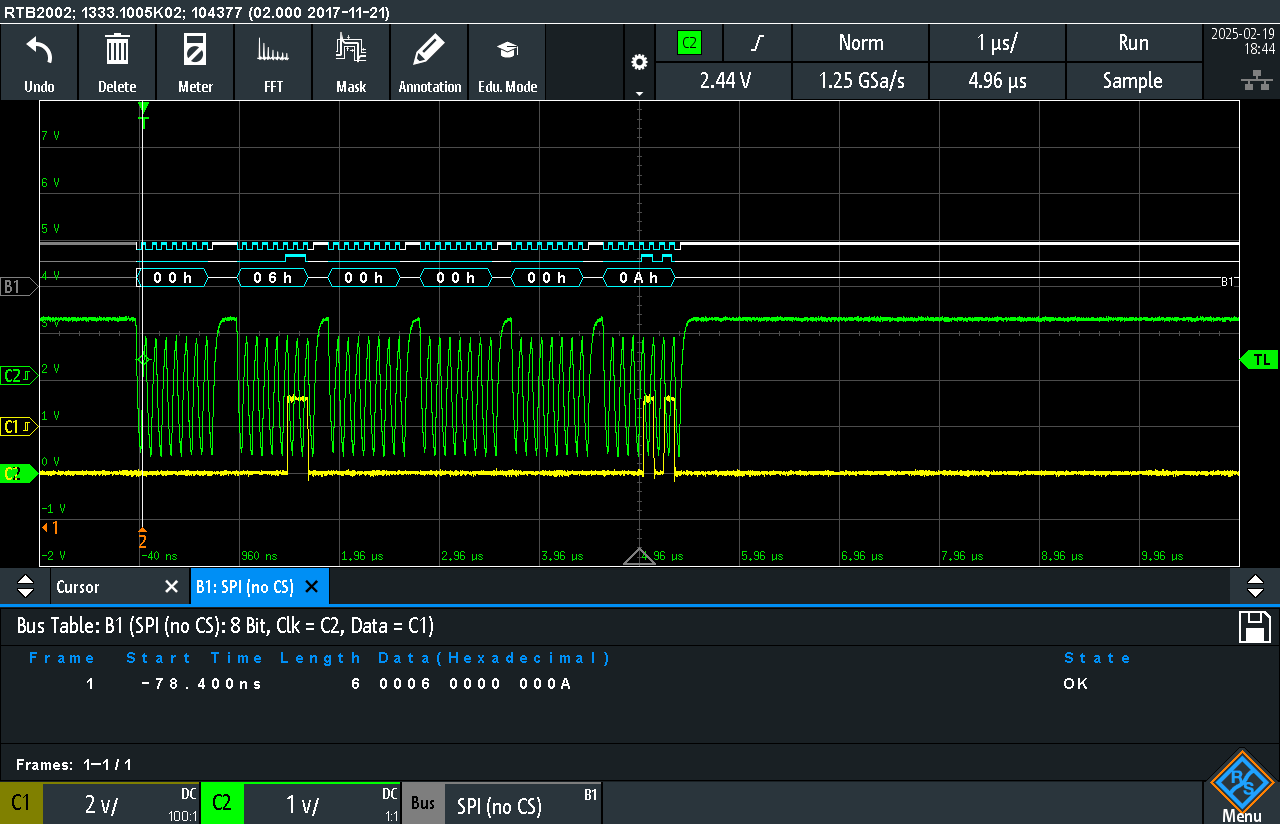Open the 1 µs/ time base setting
Screen dimensions: 1280x824
point(998,43)
